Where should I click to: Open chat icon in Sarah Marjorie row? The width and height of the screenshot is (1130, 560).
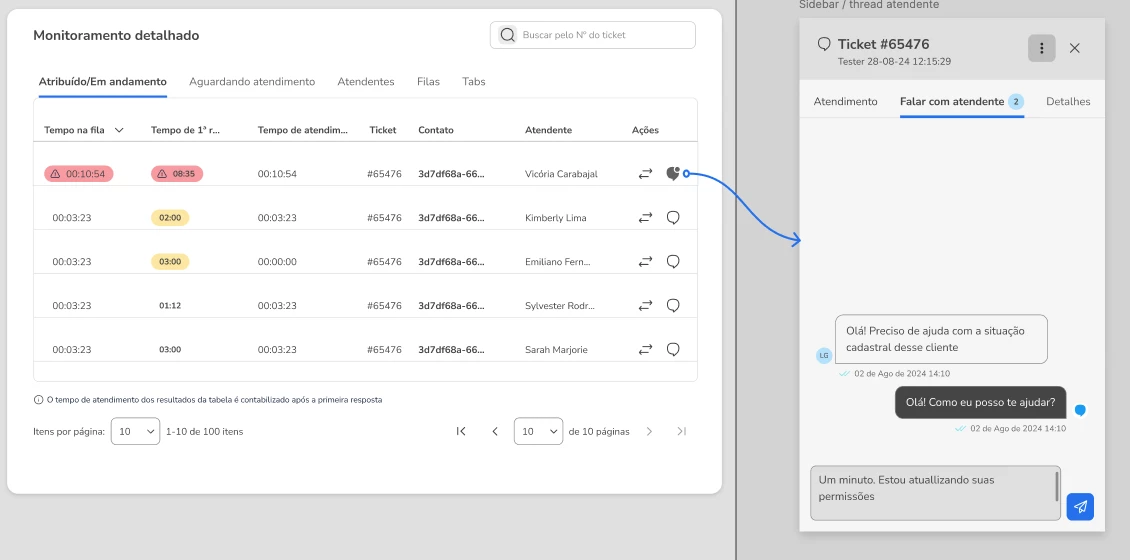pyautogui.click(x=673, y=350)
